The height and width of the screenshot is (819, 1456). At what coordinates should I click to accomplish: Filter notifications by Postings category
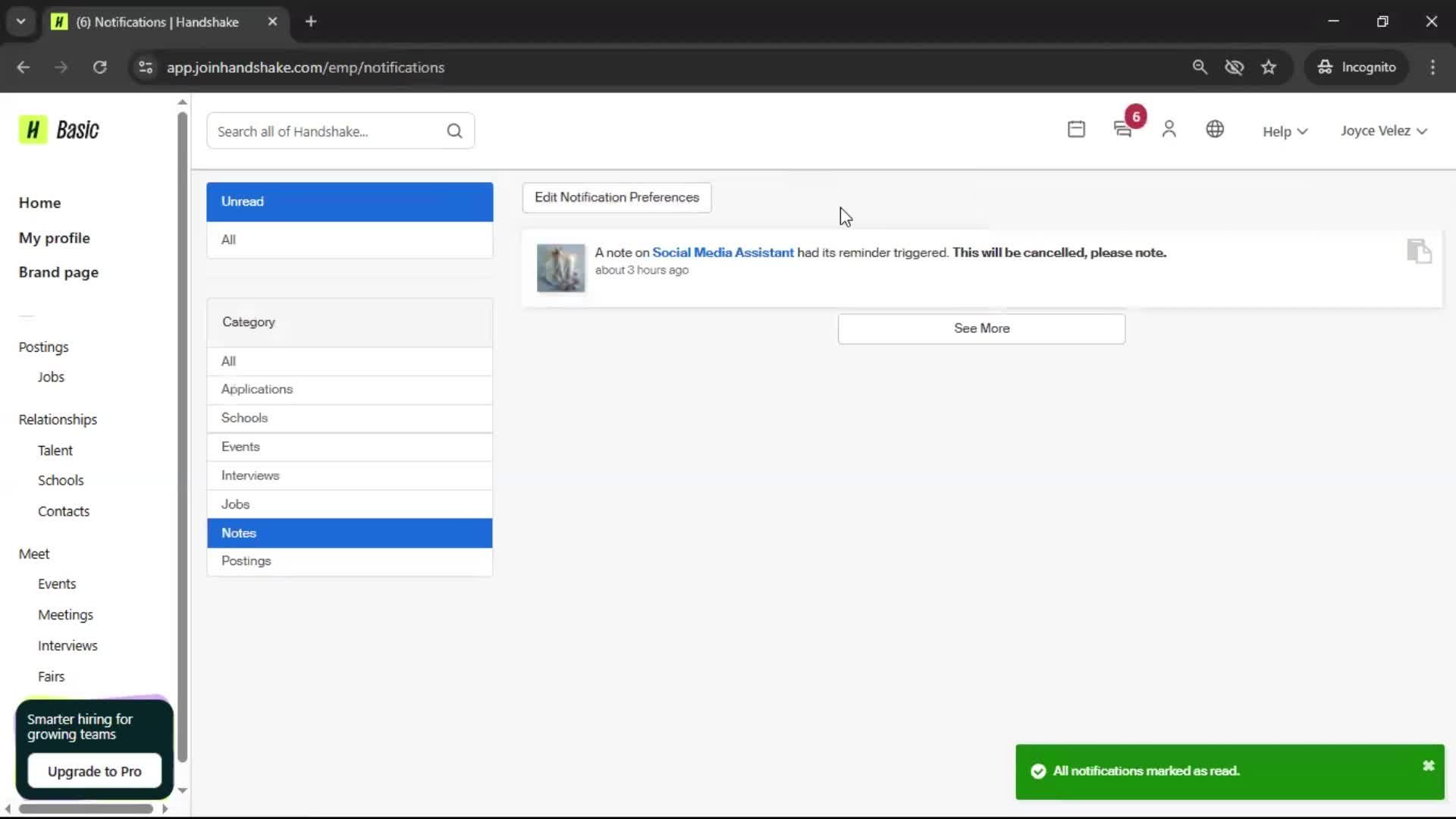[x=350, y=562]
